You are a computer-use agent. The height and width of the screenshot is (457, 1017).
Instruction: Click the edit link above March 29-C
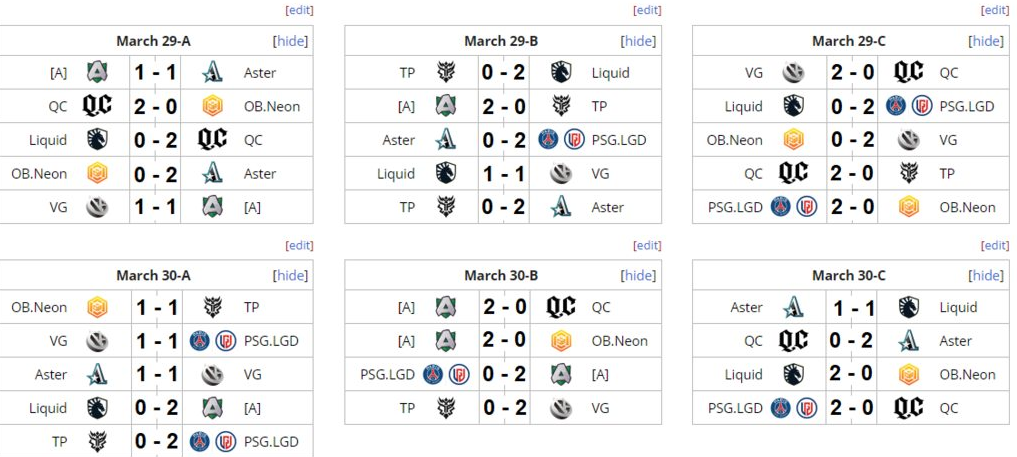[994, 10]
